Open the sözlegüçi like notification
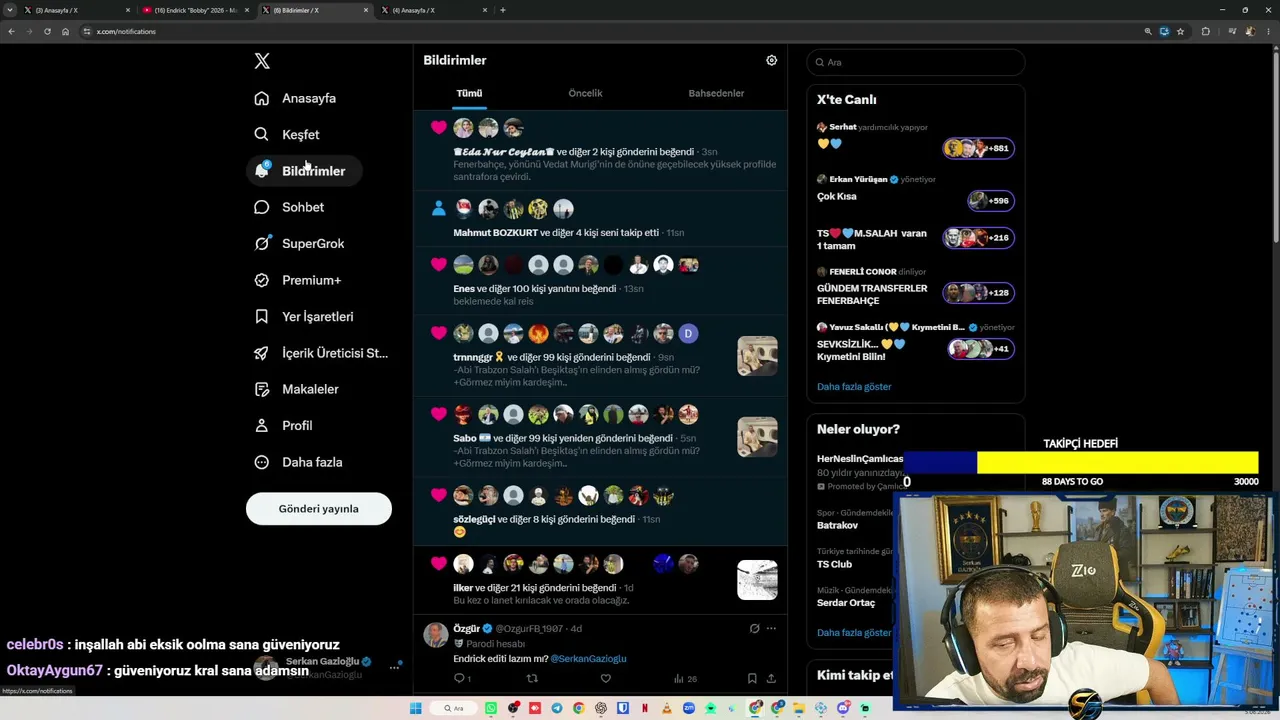This screenshot has height=720, width=1280. coord(600,511)
